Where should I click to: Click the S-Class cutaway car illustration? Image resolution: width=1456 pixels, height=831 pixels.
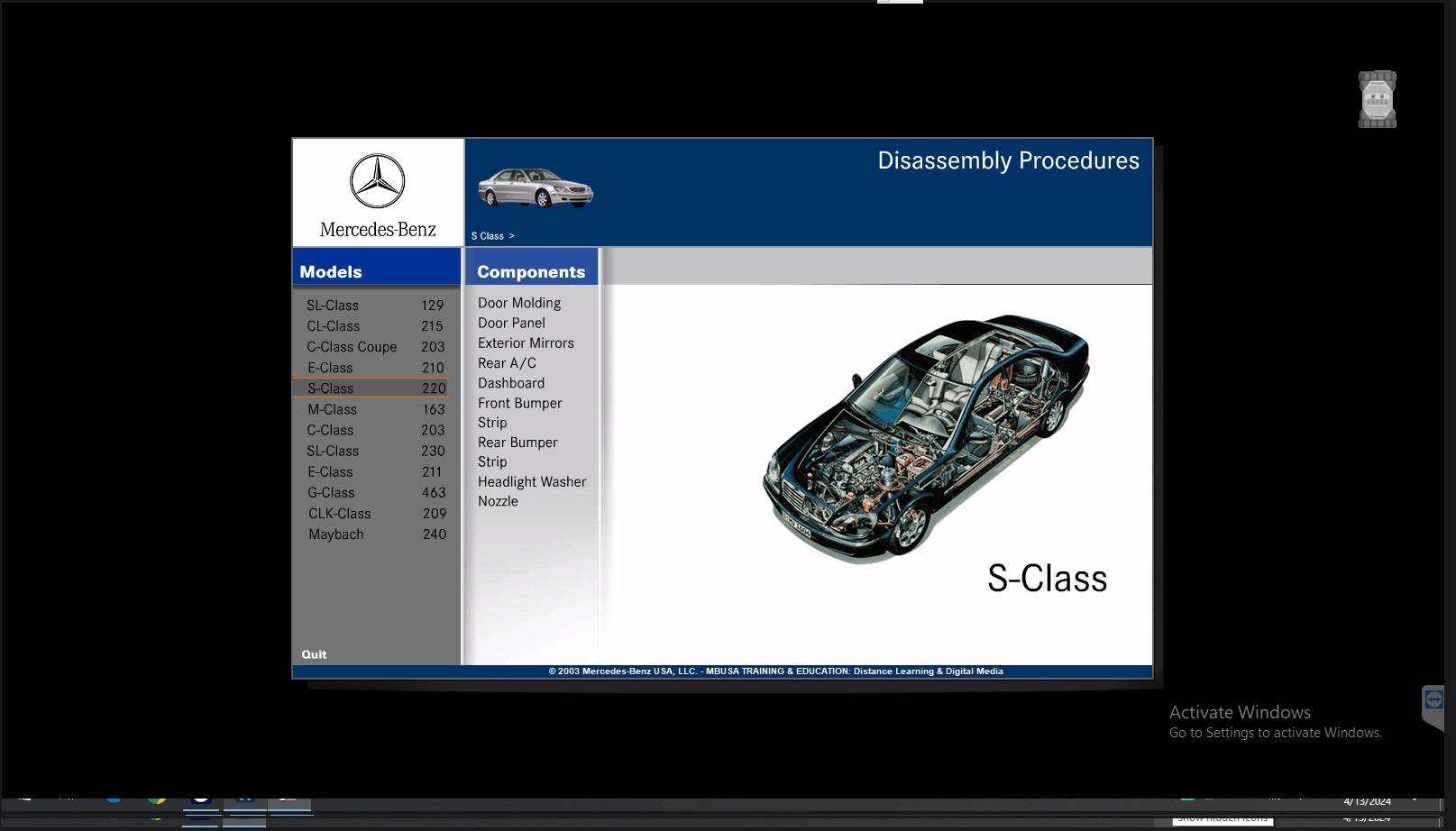(926, 438)
